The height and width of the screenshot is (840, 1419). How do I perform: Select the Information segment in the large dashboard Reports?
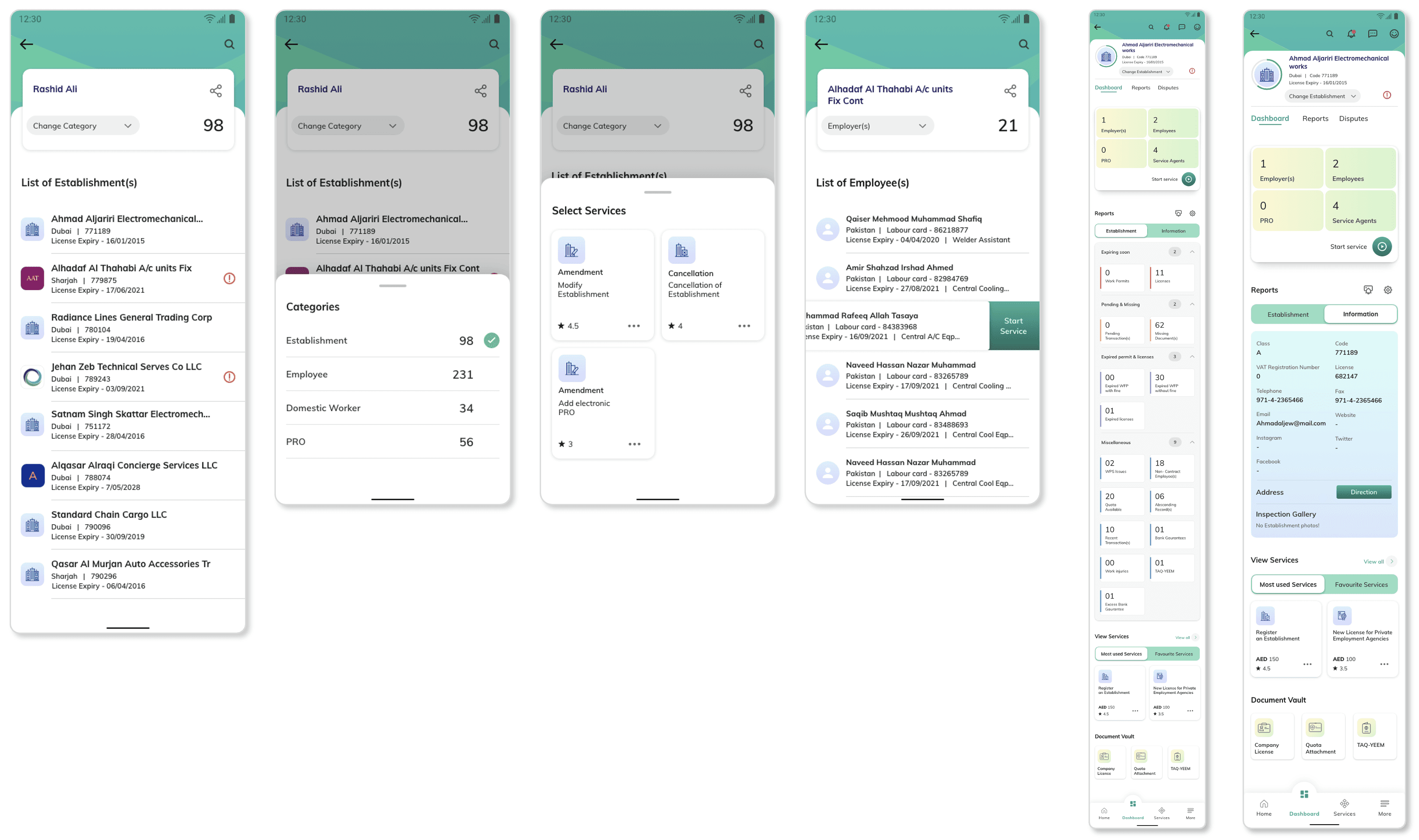[x=1360, y=314]
